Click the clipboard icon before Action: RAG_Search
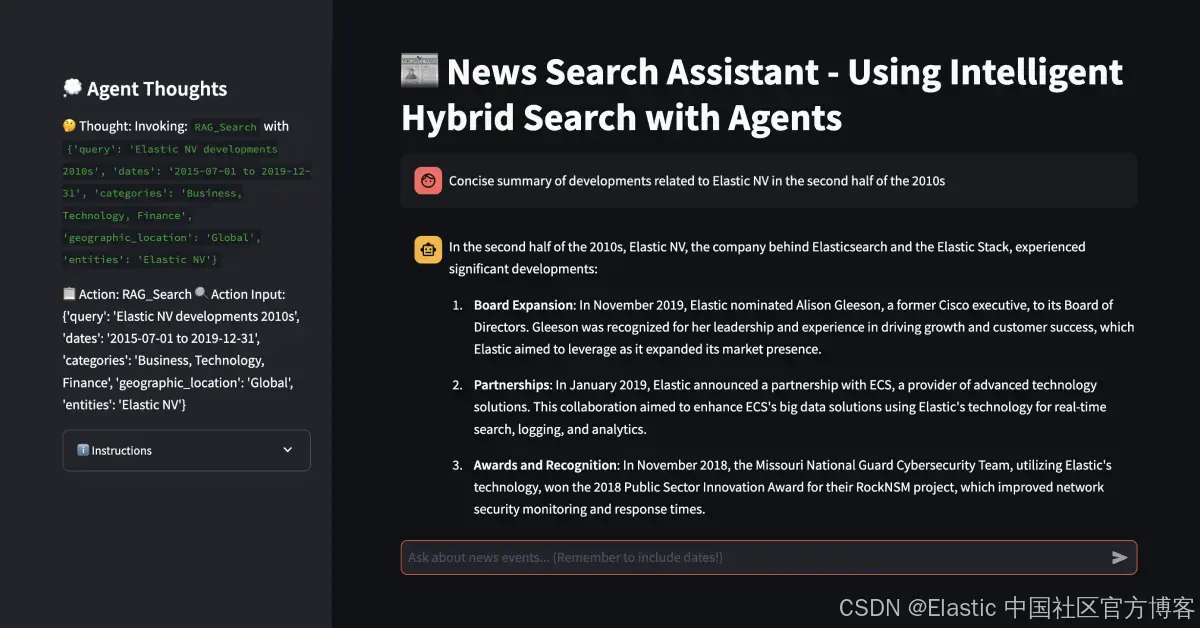The image size is (1200, 628). pyautogui.click(x=69, y=294)
